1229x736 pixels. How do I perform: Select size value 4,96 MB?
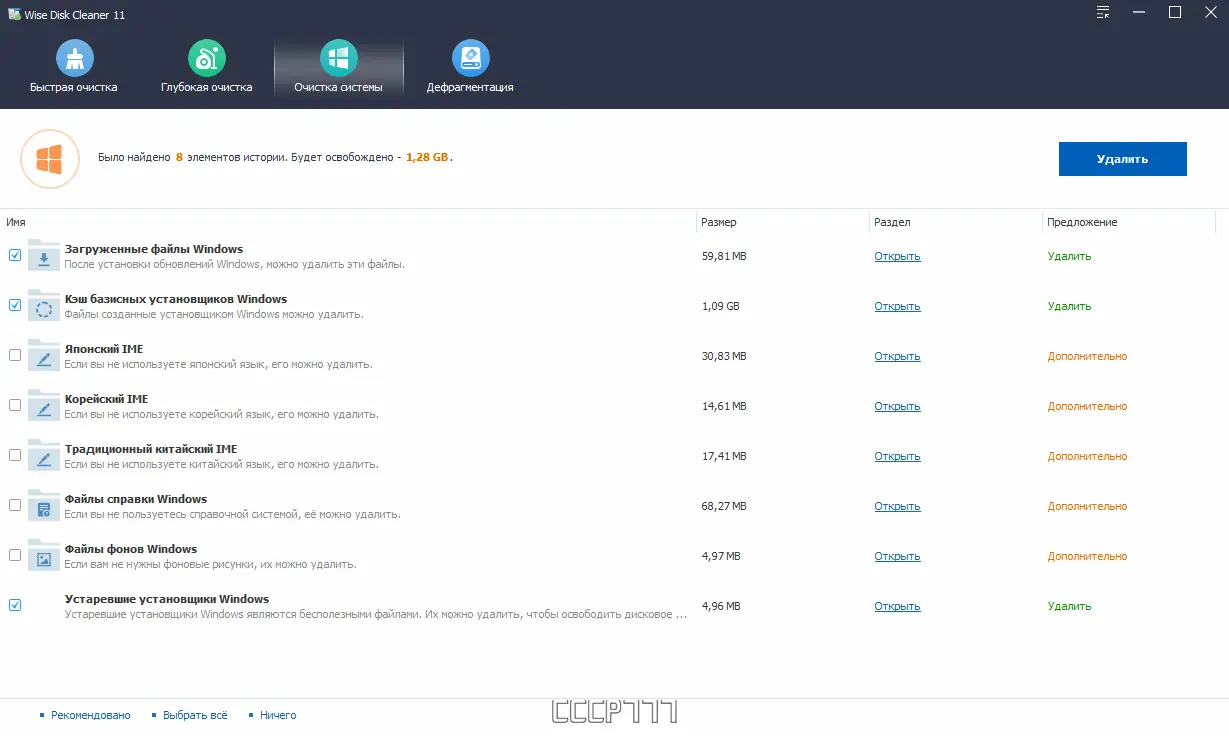721,606
